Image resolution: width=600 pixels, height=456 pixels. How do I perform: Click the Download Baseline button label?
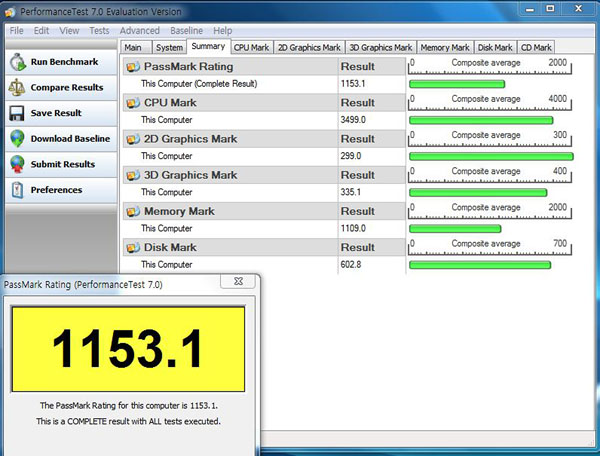(x=70, y=138)
